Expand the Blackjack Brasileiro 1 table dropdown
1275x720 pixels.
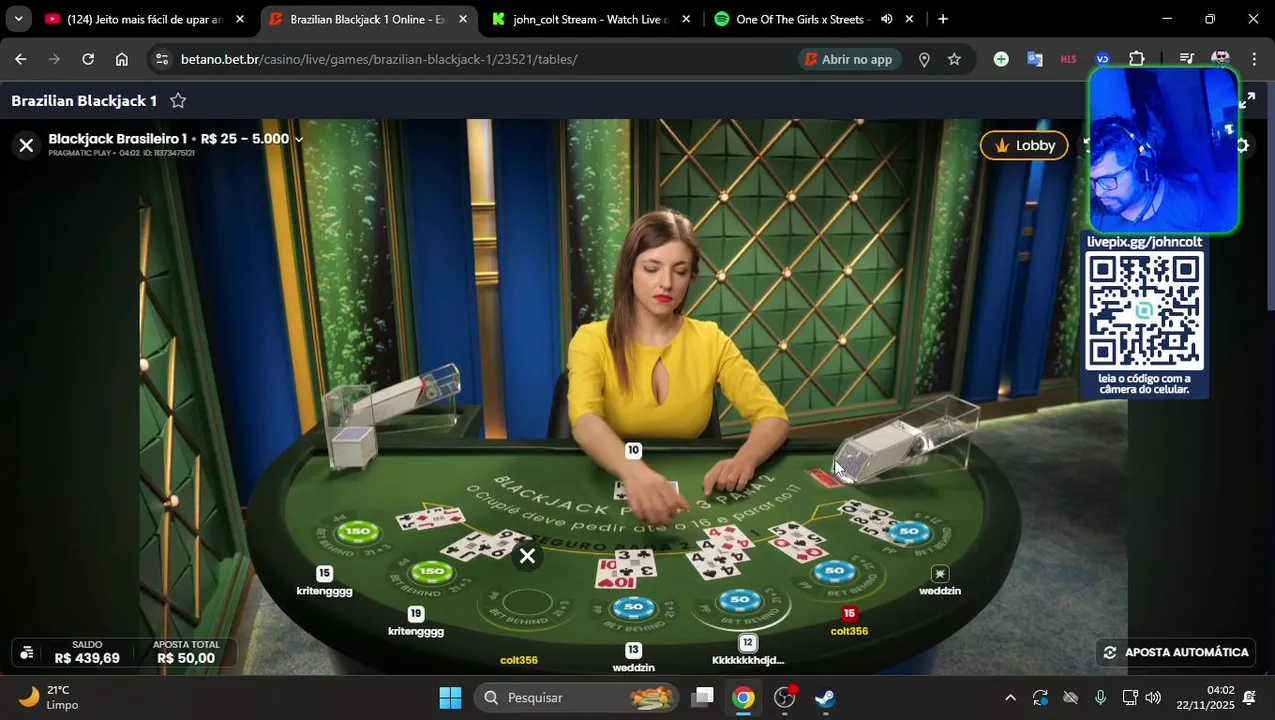(298, 139)
